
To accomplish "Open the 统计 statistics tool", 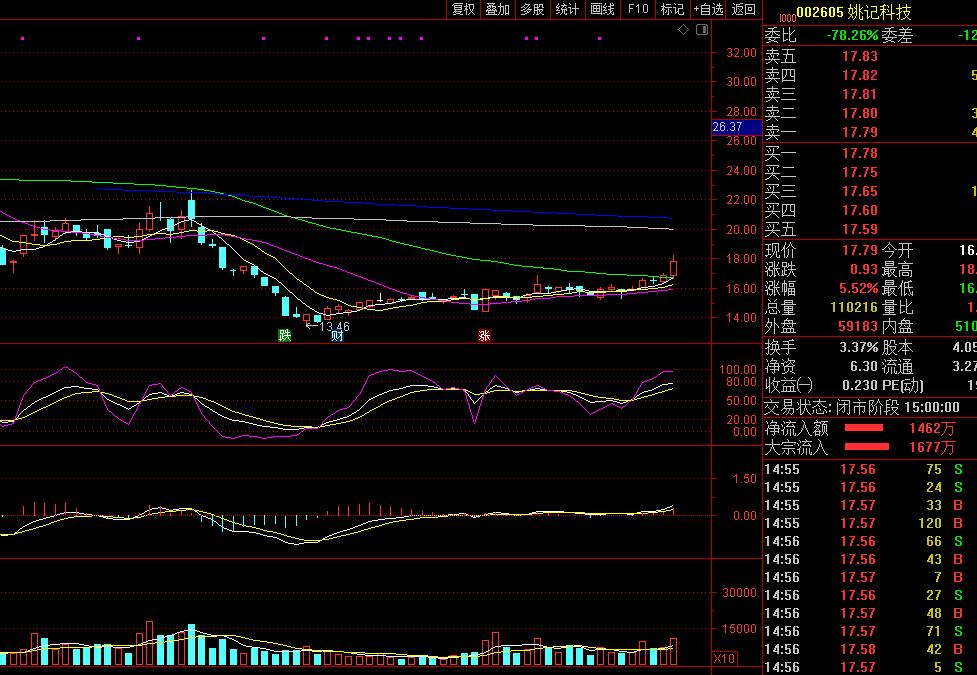I will [x=567, y=9].
